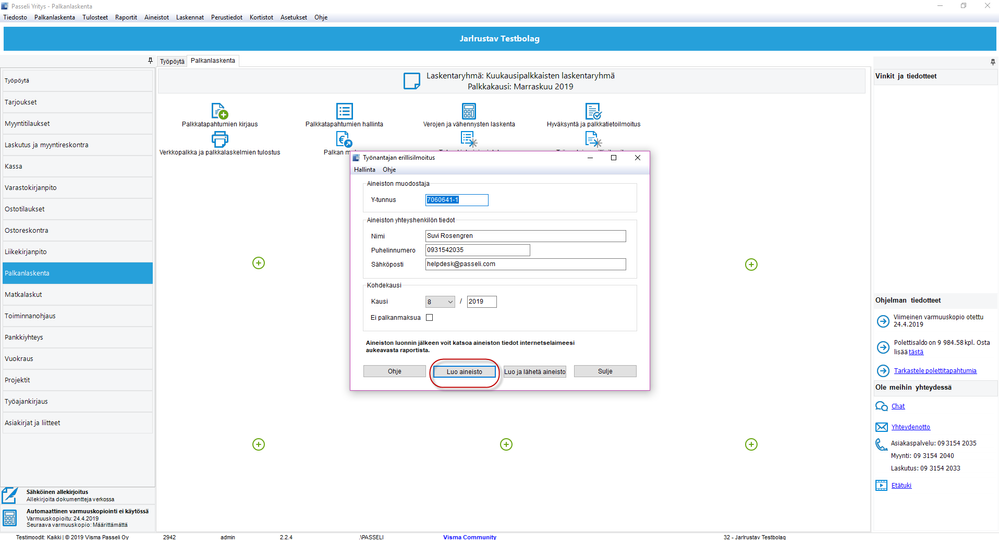Click arrow icon beside Tarkastele polettitapahtumia
The width and height of the screenshot is (999, 540).
pos(882,371)
